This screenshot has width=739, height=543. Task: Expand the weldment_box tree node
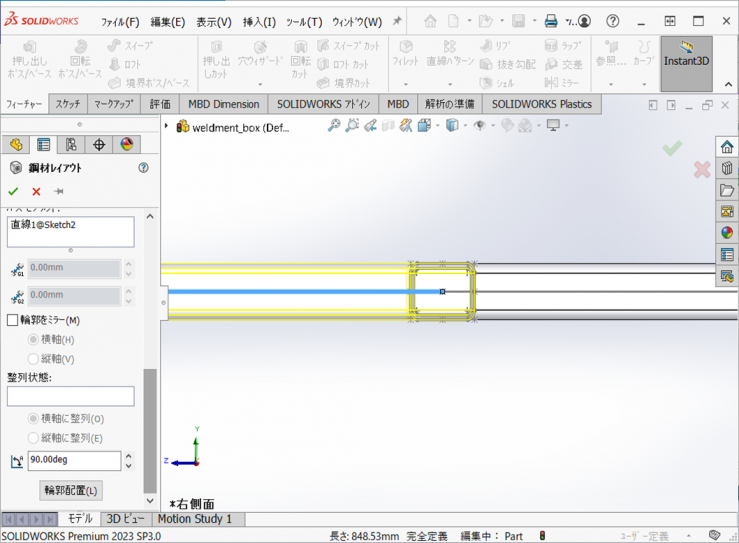[x=167, y=126]
